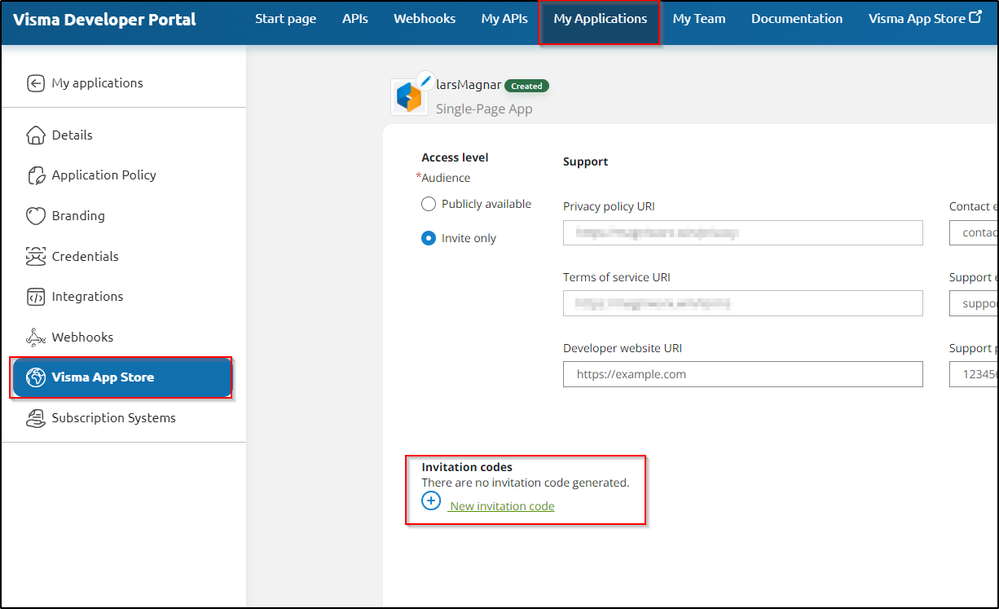Image resolution: width=999 pixels, height=609 pixels.
Task: Click the 'There are no invitation code generated.' text
Action: (x=526, y=483)
